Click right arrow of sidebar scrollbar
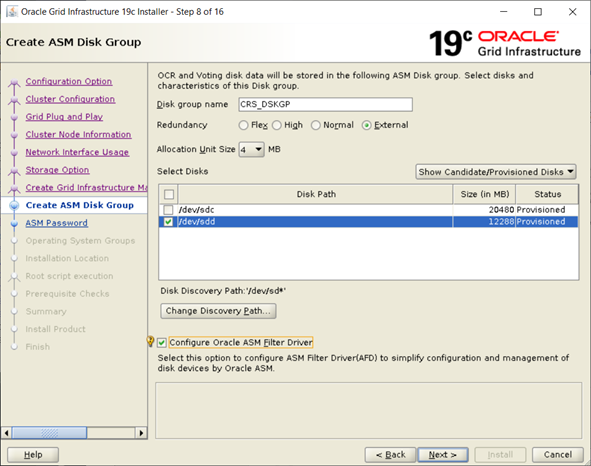The width and height of the screenshot is (591, 466). [x=141, y=433]
